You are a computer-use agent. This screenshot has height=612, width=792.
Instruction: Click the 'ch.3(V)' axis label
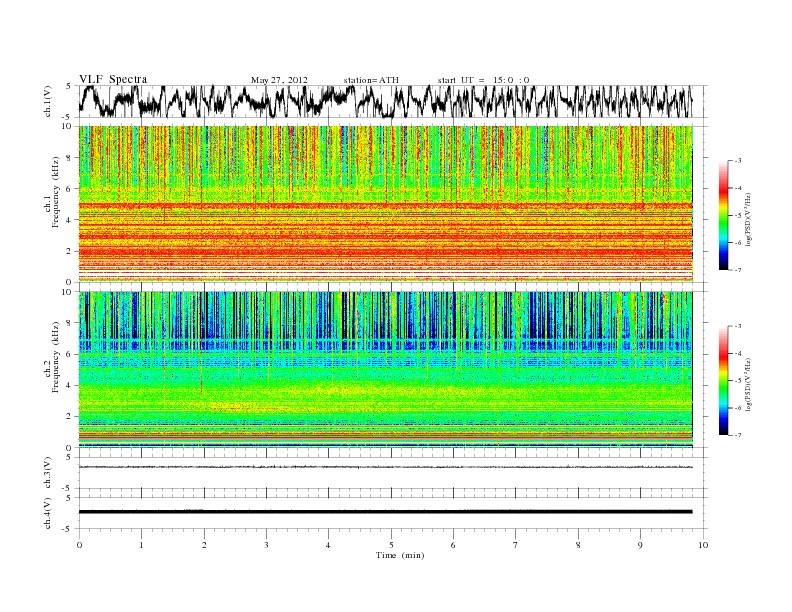[x=47, y=473]
